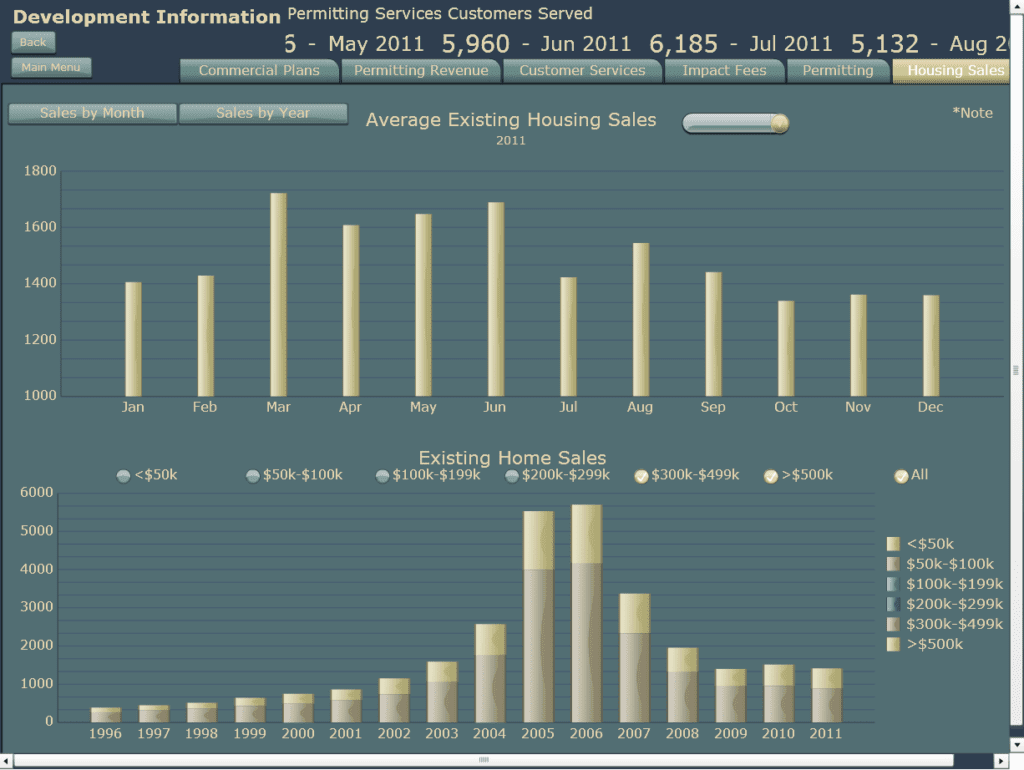This screenshot has width=1024, height=770.
Task: Open the Permitting Revenue tab
Action: coord(420,70)
